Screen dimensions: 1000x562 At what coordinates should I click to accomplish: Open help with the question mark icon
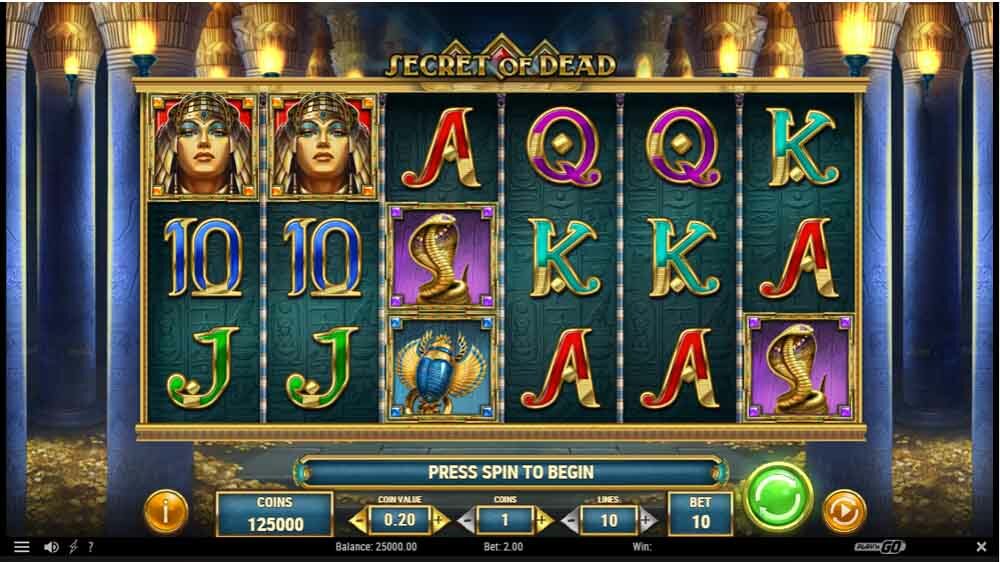coord(91,547)
